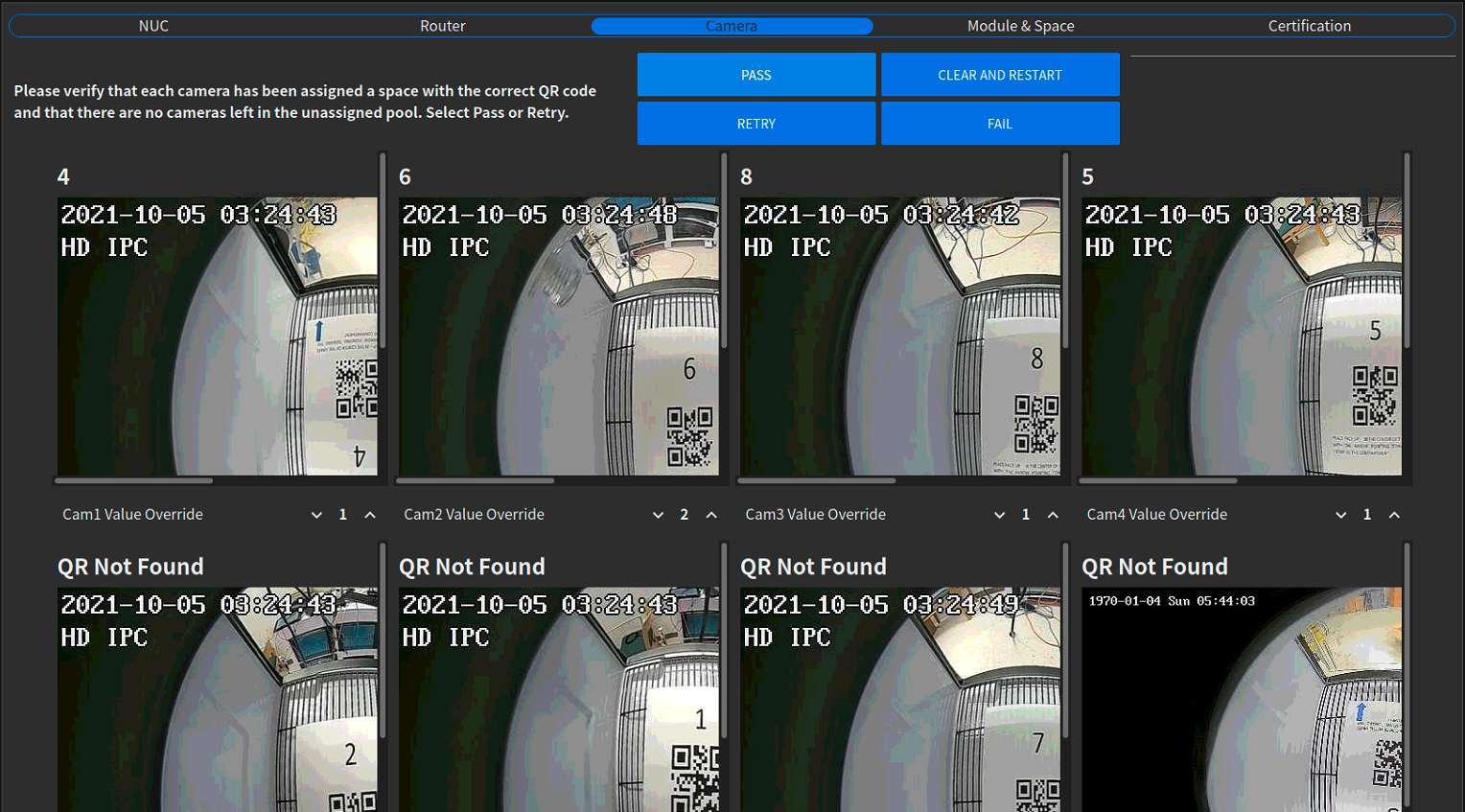Decrease Cam1 Value Override with down chevron
This screenshot has width=1465, height=812.
(x=316, y=515)
